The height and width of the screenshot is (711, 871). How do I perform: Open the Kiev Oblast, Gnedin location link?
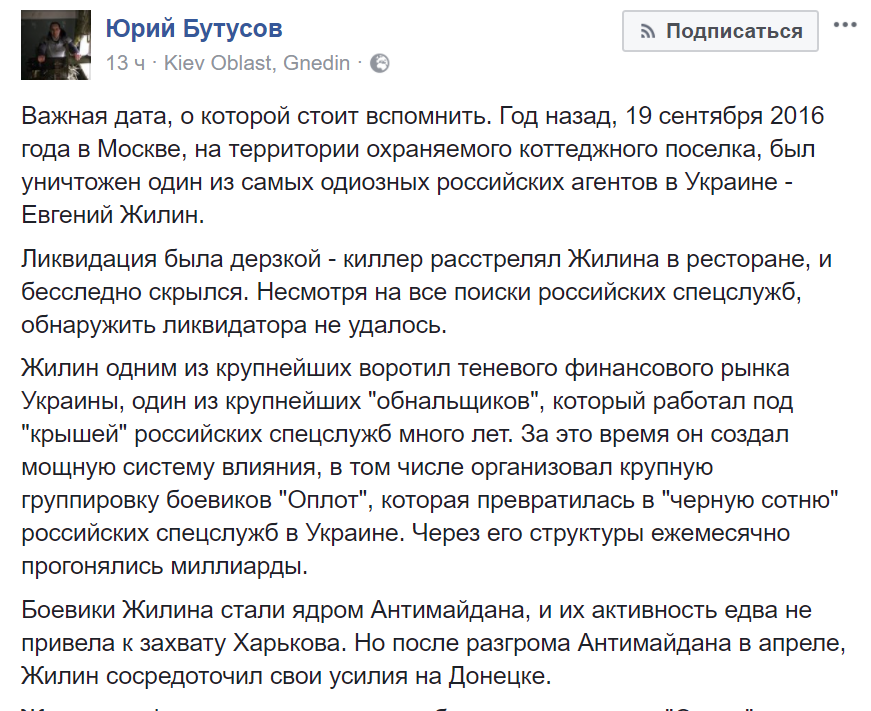click(257, 63)
